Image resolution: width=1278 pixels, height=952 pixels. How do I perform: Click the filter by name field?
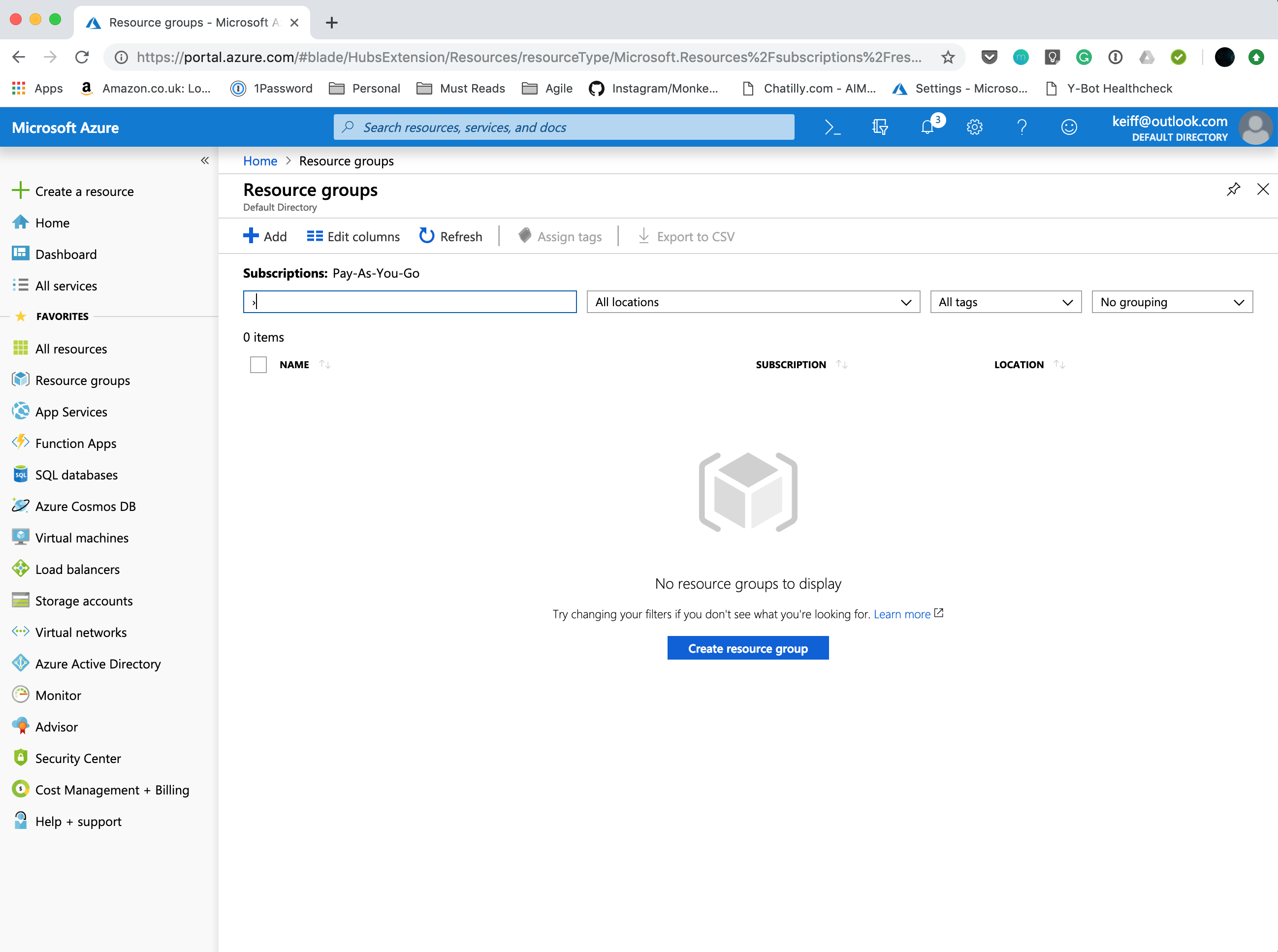[410, 302]
